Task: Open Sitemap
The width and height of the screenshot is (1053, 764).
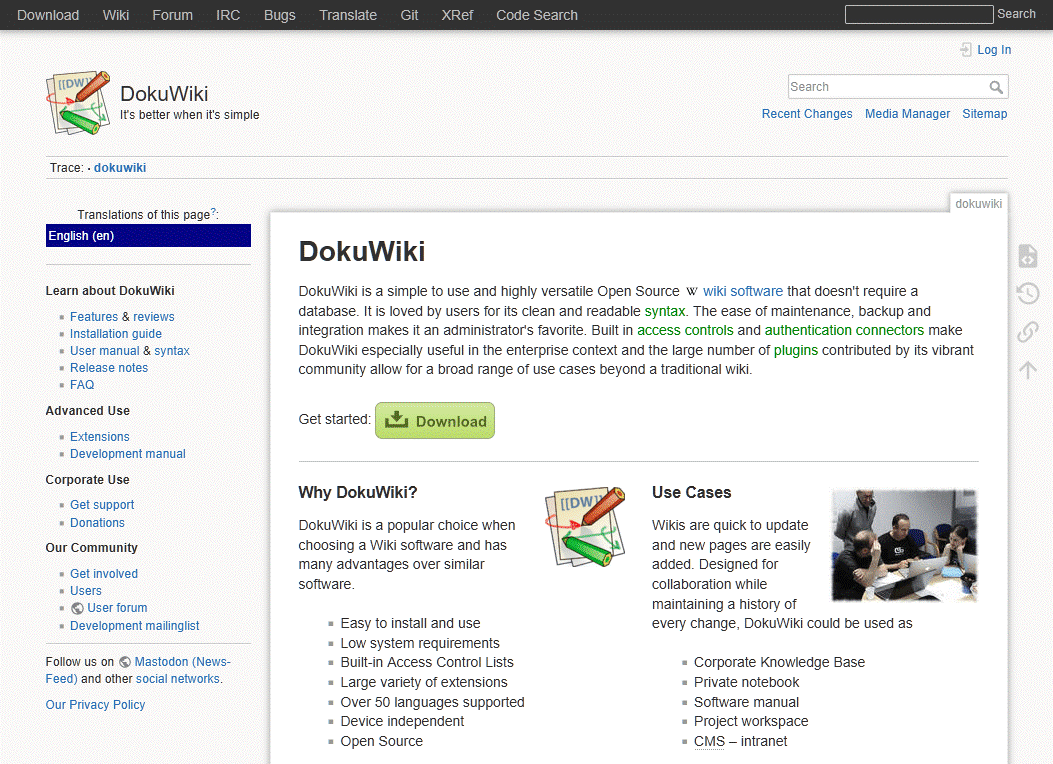Action: click(x=985, y=114)
